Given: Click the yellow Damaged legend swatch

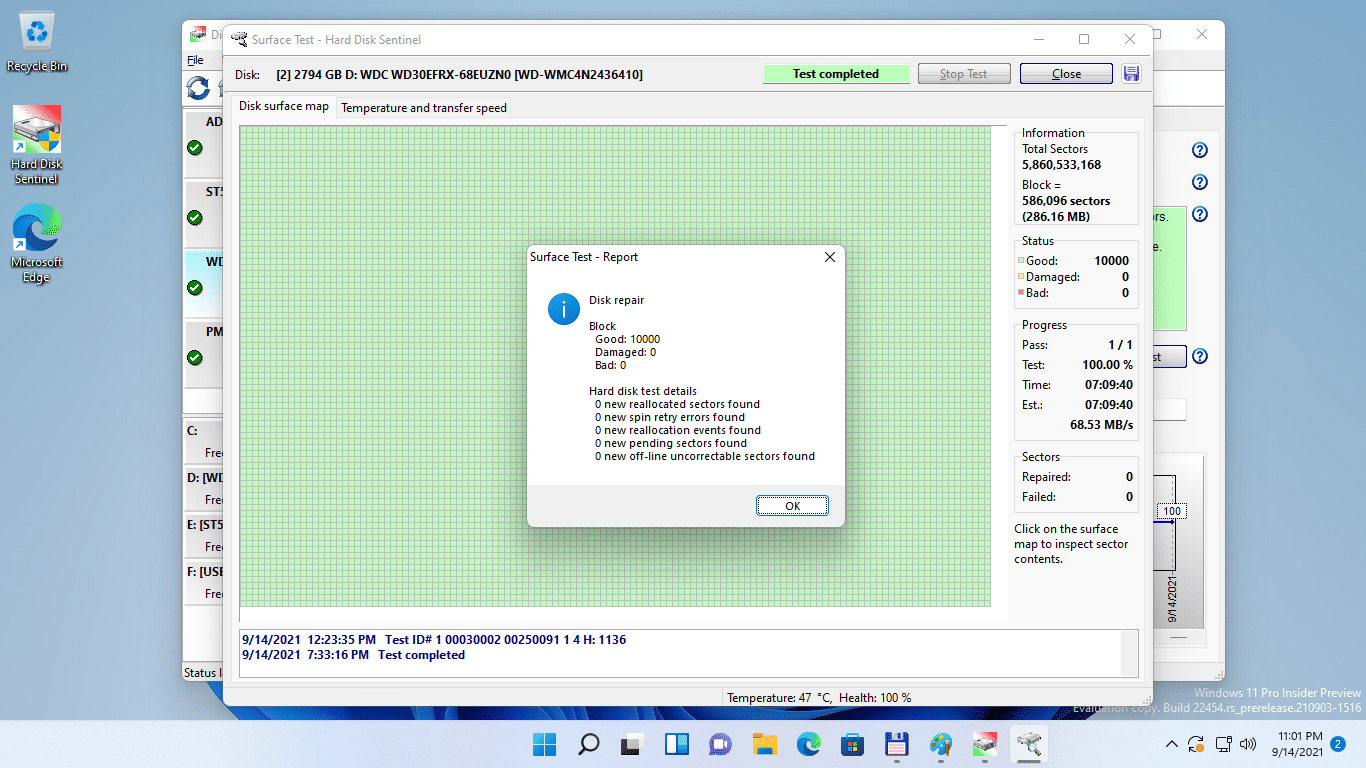Looking at the screenshot, I should (x=1021, y=277).
